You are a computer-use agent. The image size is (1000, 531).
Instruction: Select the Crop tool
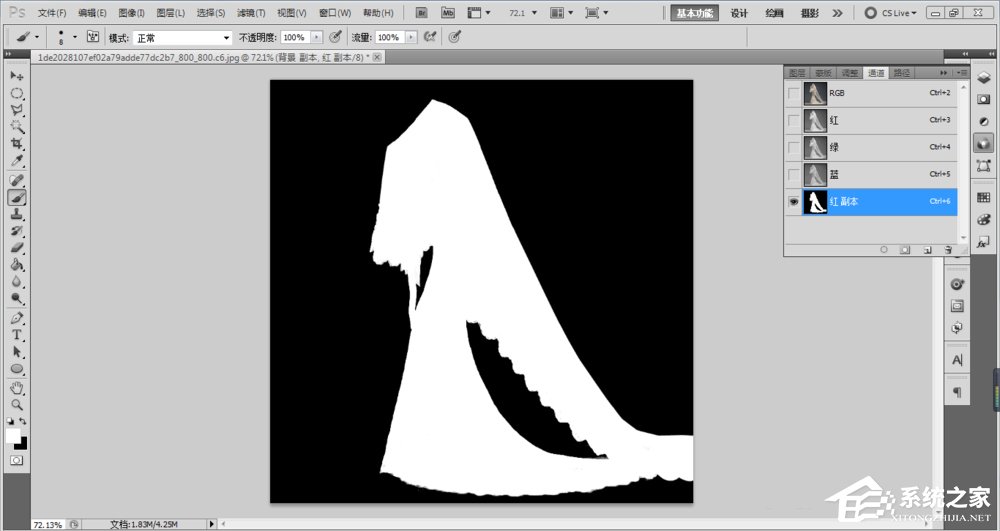[x=17, y=144]
